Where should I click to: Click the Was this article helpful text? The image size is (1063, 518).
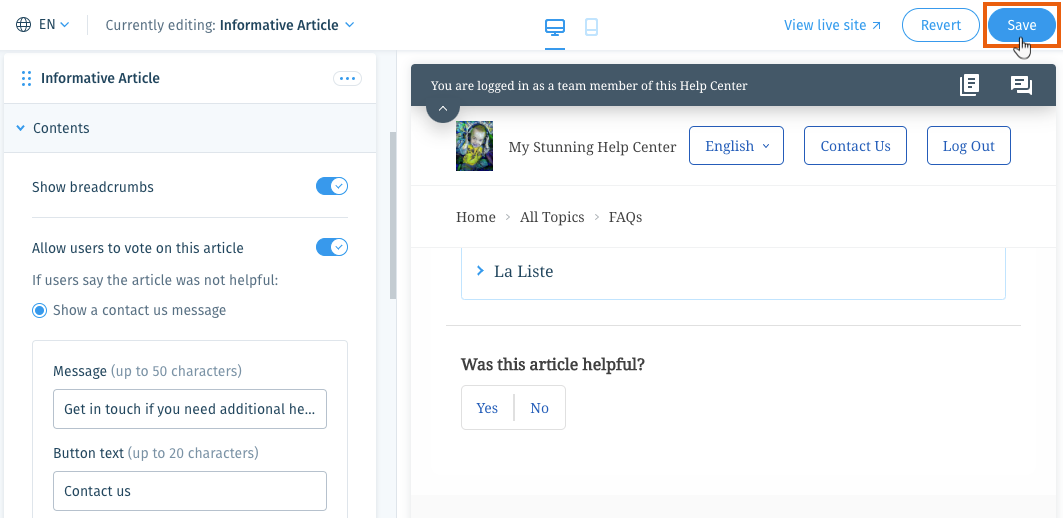[553, 364]
